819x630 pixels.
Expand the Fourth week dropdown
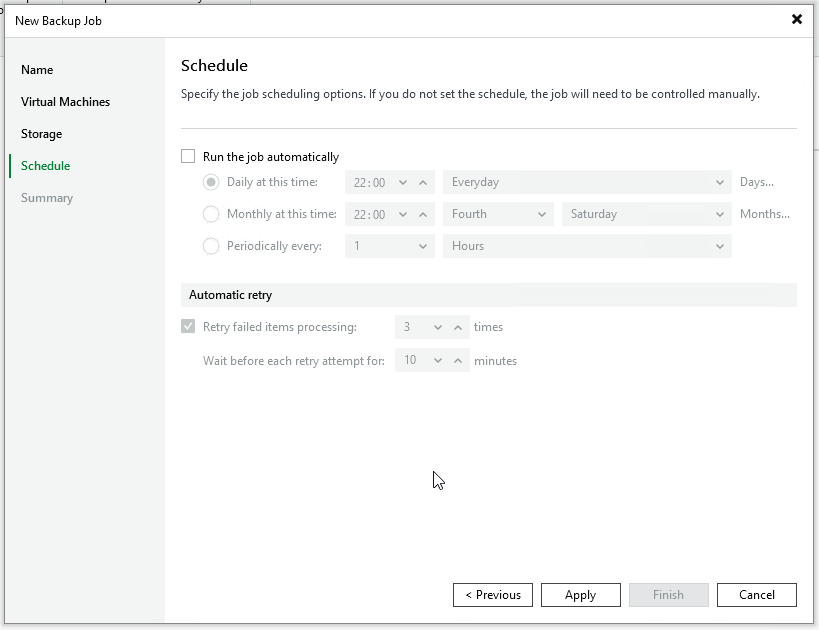point(497,214)
